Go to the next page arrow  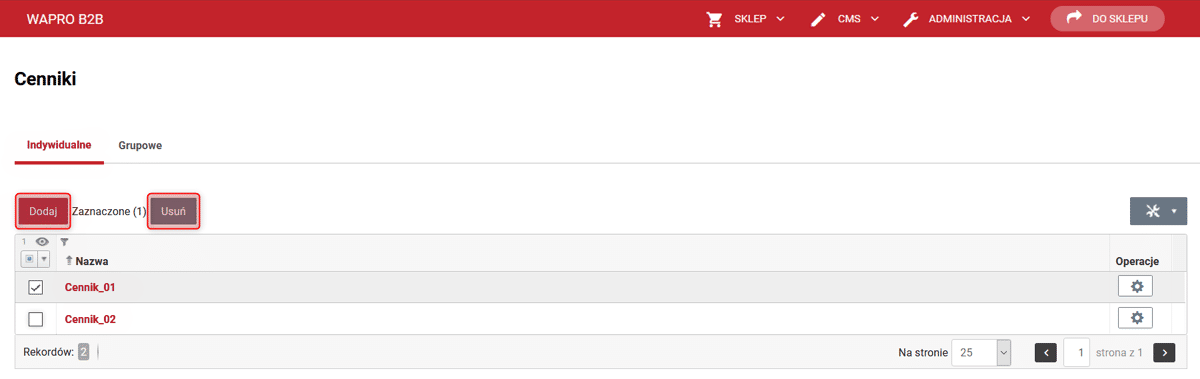point(1164,352)
